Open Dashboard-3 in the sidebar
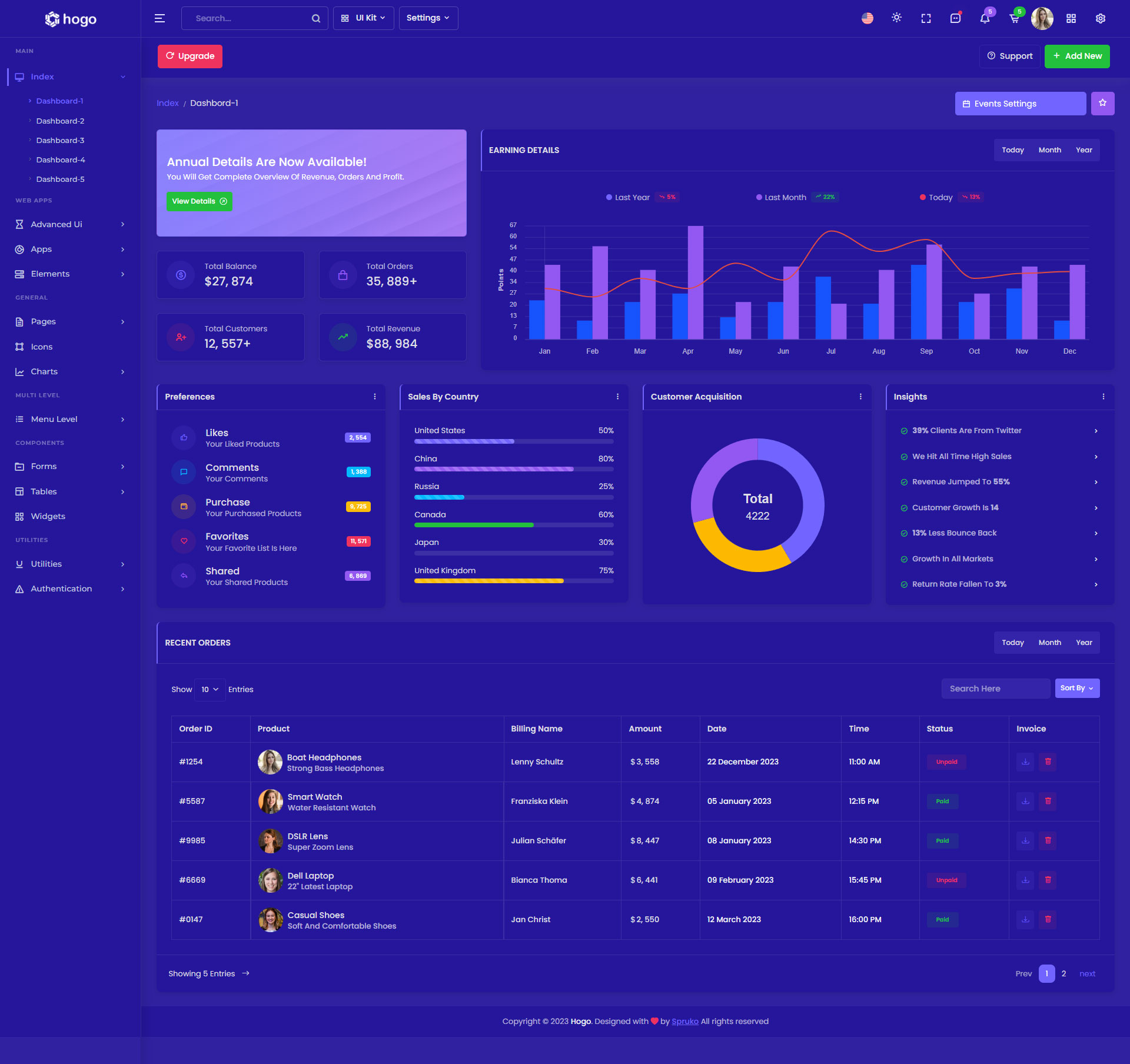Image resolution: width=1130 pixels, height=1064 pixels. pos(60,140)
